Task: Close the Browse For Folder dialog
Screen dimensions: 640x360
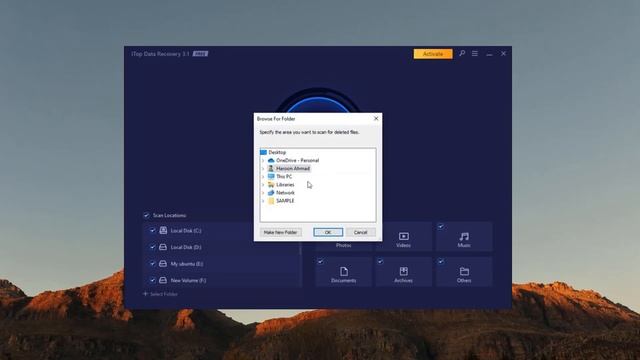Action: [376, 118]
